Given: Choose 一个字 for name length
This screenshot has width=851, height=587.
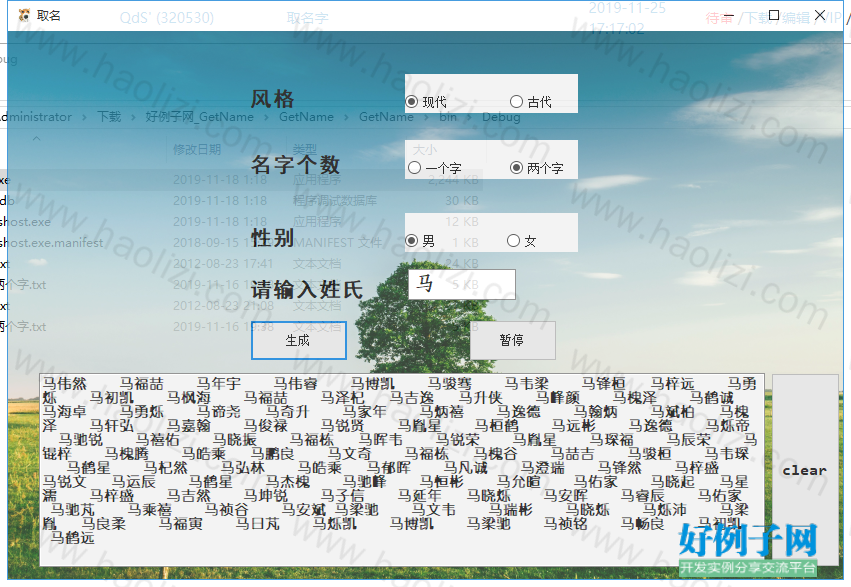Looking at the screenshot, I should pos(435,168).
